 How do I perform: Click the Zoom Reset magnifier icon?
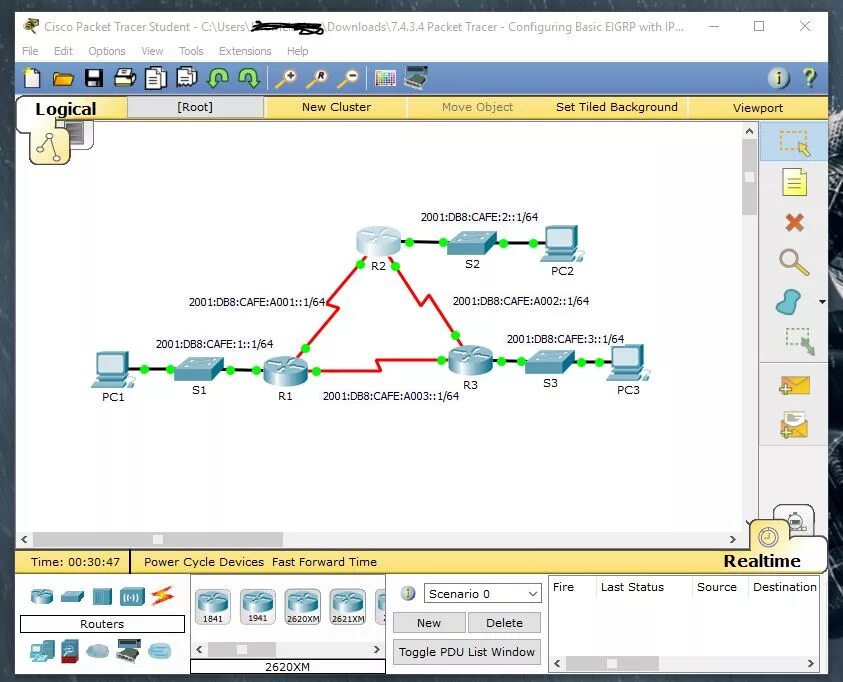click(x=317, y=78)
